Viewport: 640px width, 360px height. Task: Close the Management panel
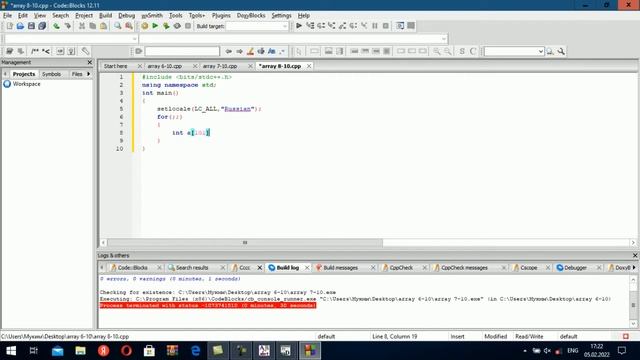90,62
